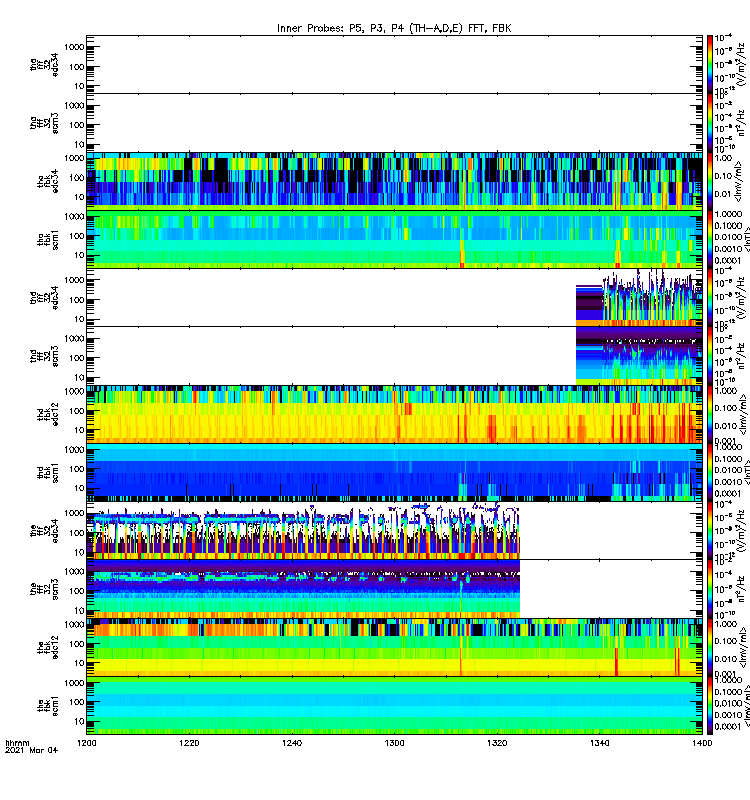Click the 0.100 colorbar value for thd fbk edc12
The width and height of the screenshot is (750, 800).
(x=726, y=408)
